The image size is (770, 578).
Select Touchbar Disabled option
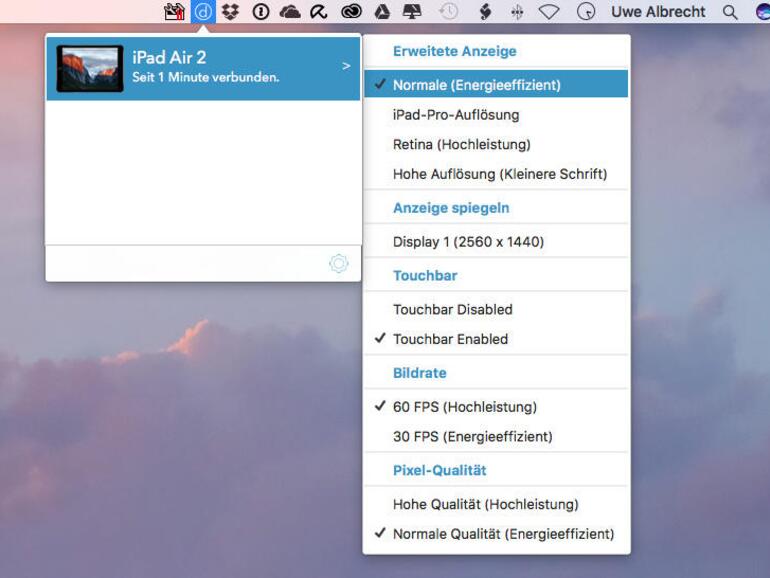(496, 309)
